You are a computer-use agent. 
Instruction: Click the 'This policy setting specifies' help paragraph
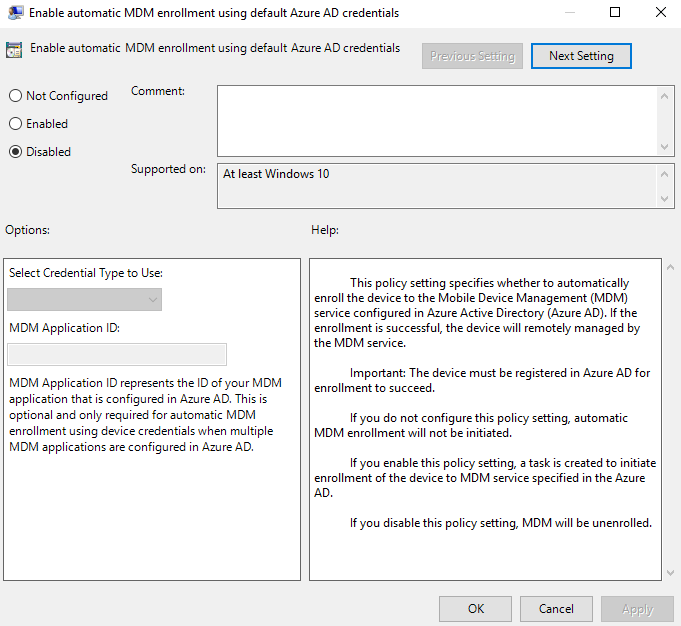[477, 313]
